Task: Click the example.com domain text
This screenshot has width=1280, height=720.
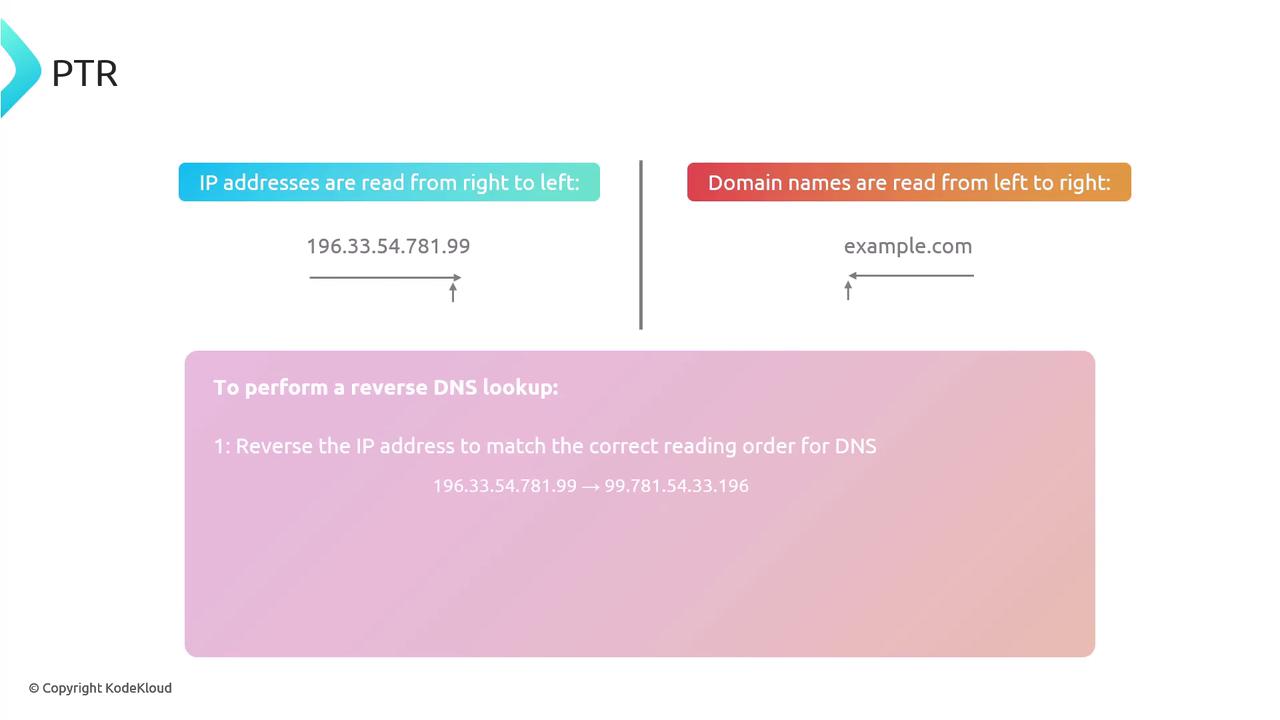Action: coord(908,246)
